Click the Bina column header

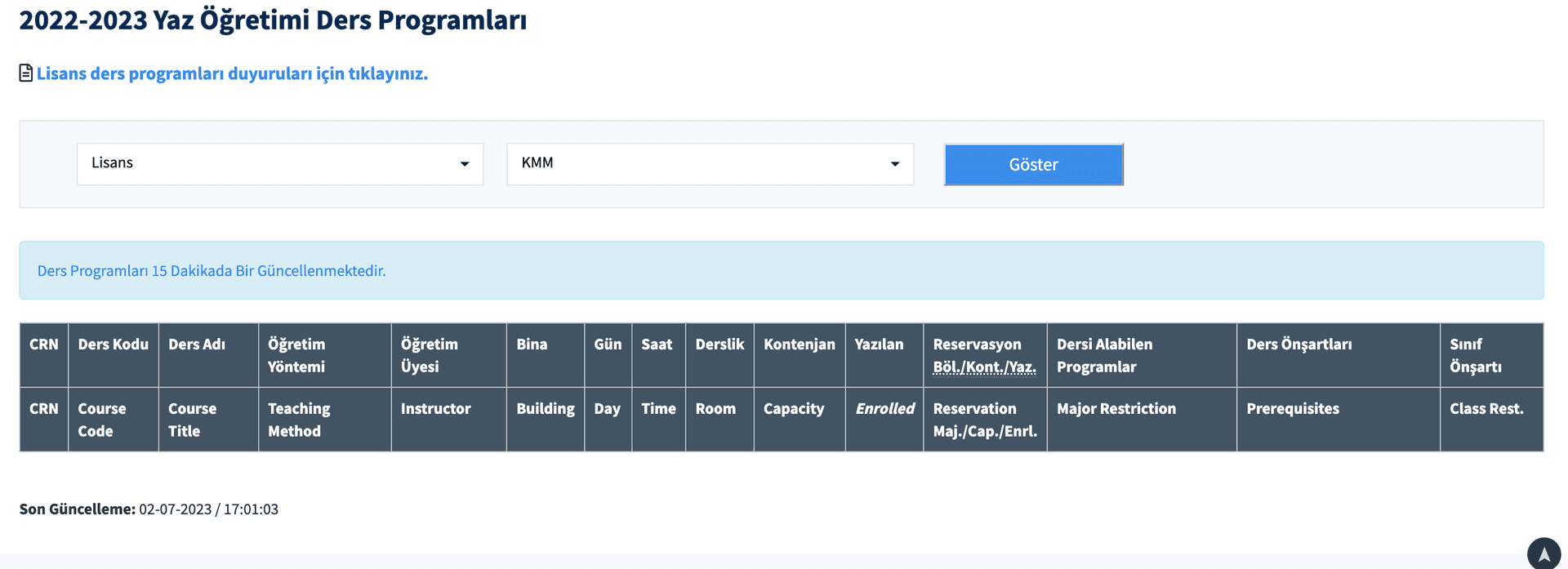(x=532, y=345)
